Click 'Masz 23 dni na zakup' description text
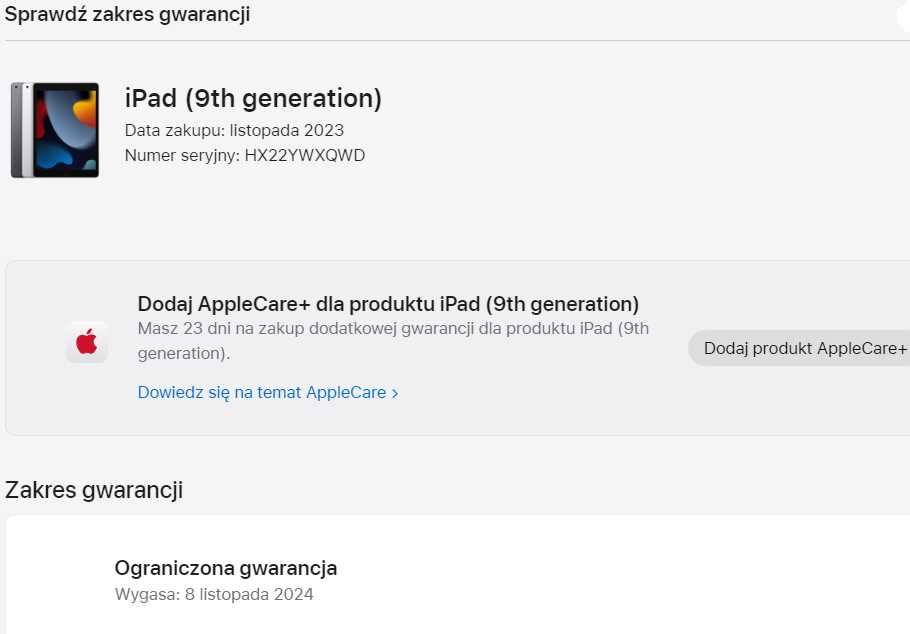Viewport: 910px width, 634px height. 393,341
